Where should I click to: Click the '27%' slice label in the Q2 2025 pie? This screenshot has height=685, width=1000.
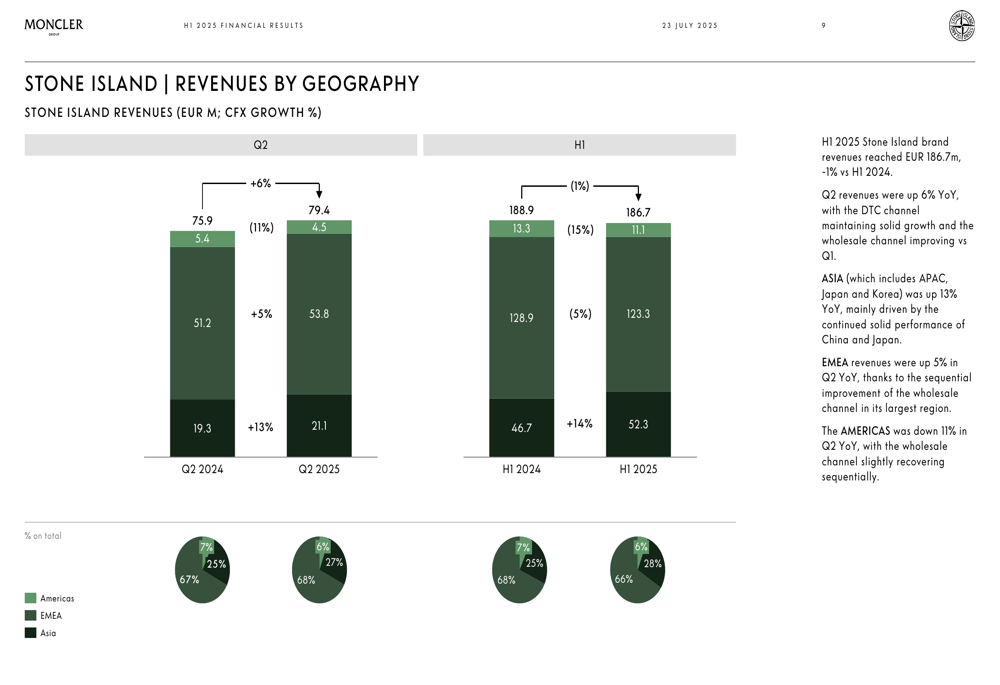click(334, 562)
